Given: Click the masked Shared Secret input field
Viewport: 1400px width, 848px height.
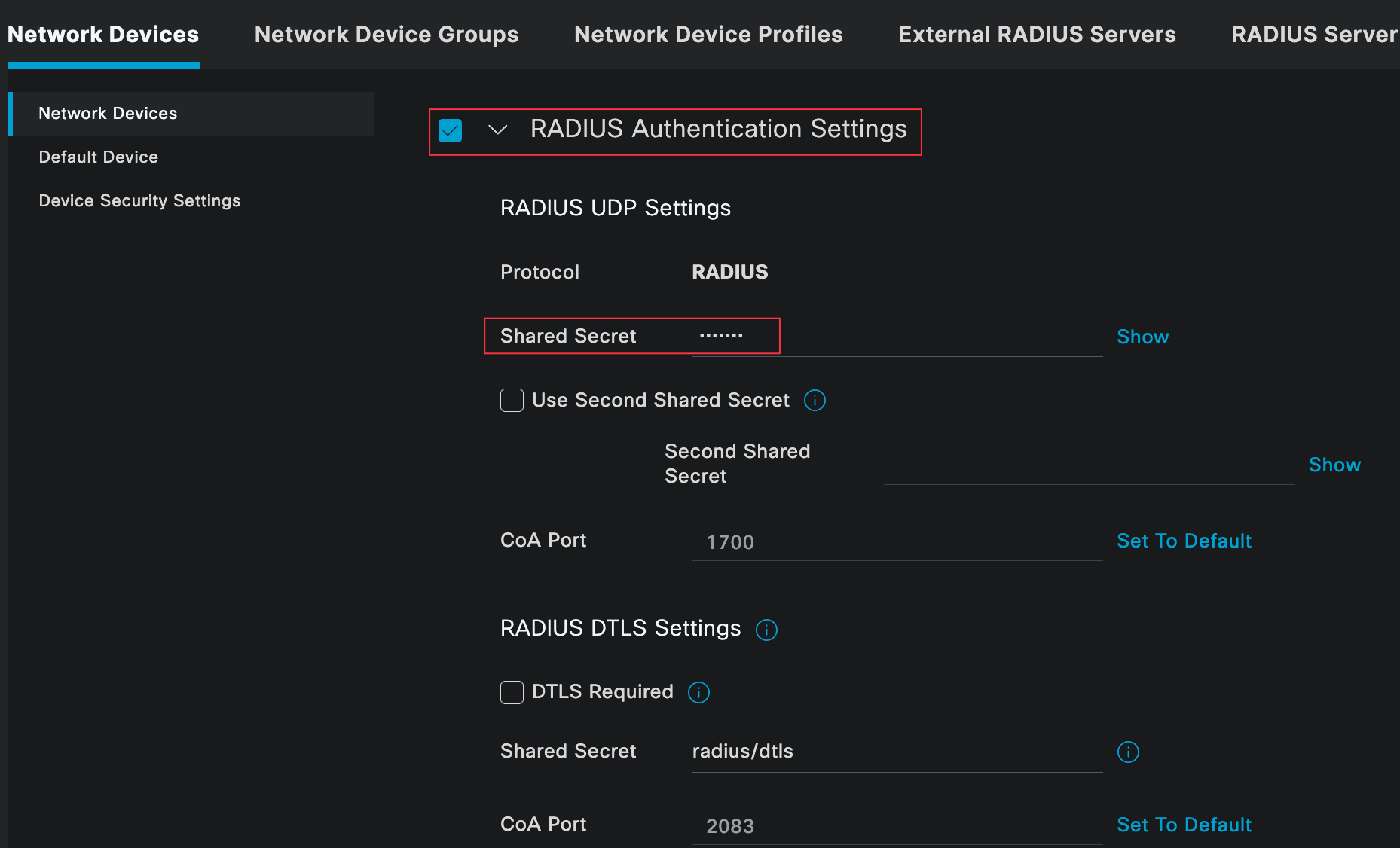Looking at the screenshot, I should point(897,337).
